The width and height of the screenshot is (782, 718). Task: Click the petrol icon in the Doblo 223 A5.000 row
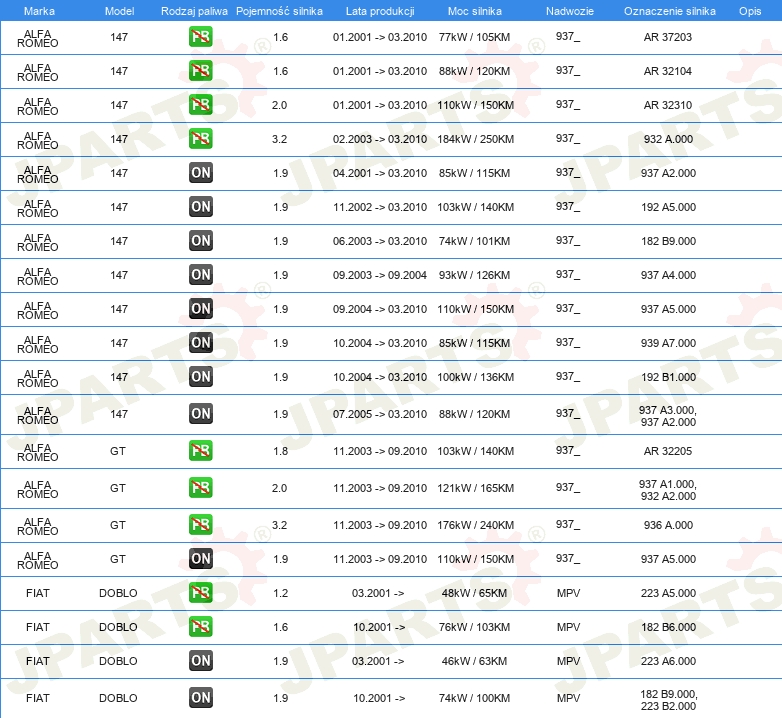200,593
